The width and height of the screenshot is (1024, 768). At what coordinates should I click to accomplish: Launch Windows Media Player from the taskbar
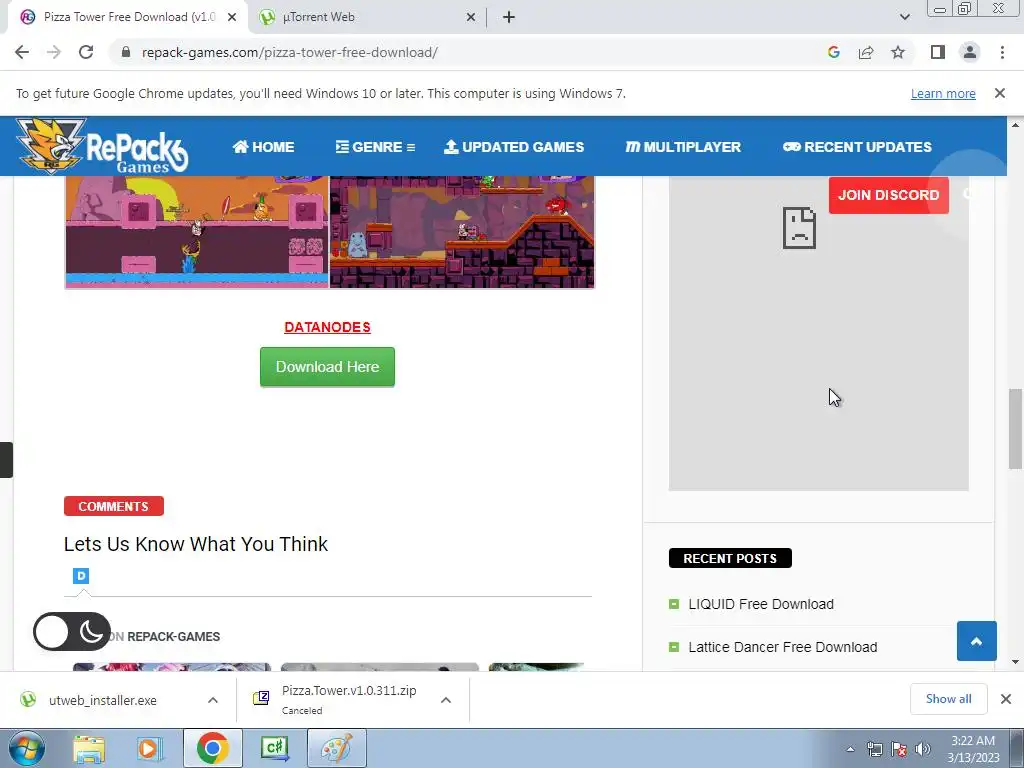(x=149, y=749)
